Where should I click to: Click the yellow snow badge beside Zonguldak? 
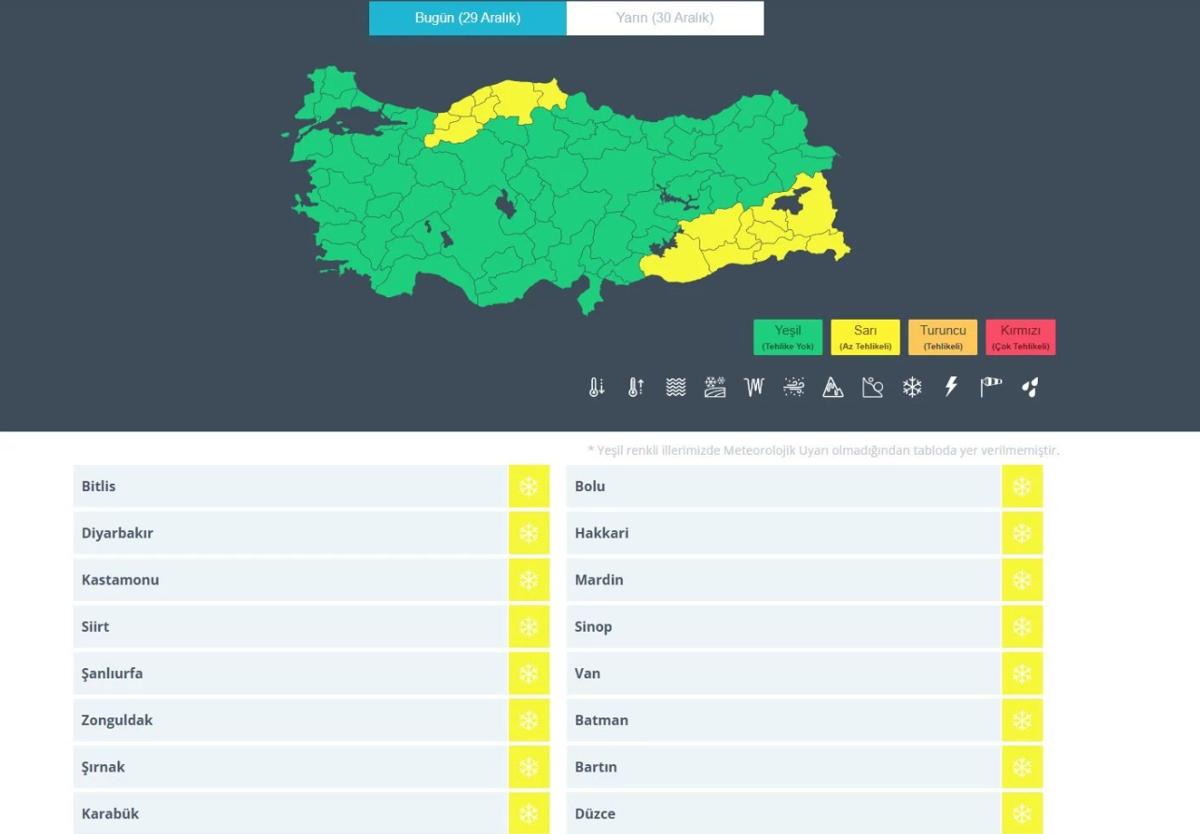529,720
